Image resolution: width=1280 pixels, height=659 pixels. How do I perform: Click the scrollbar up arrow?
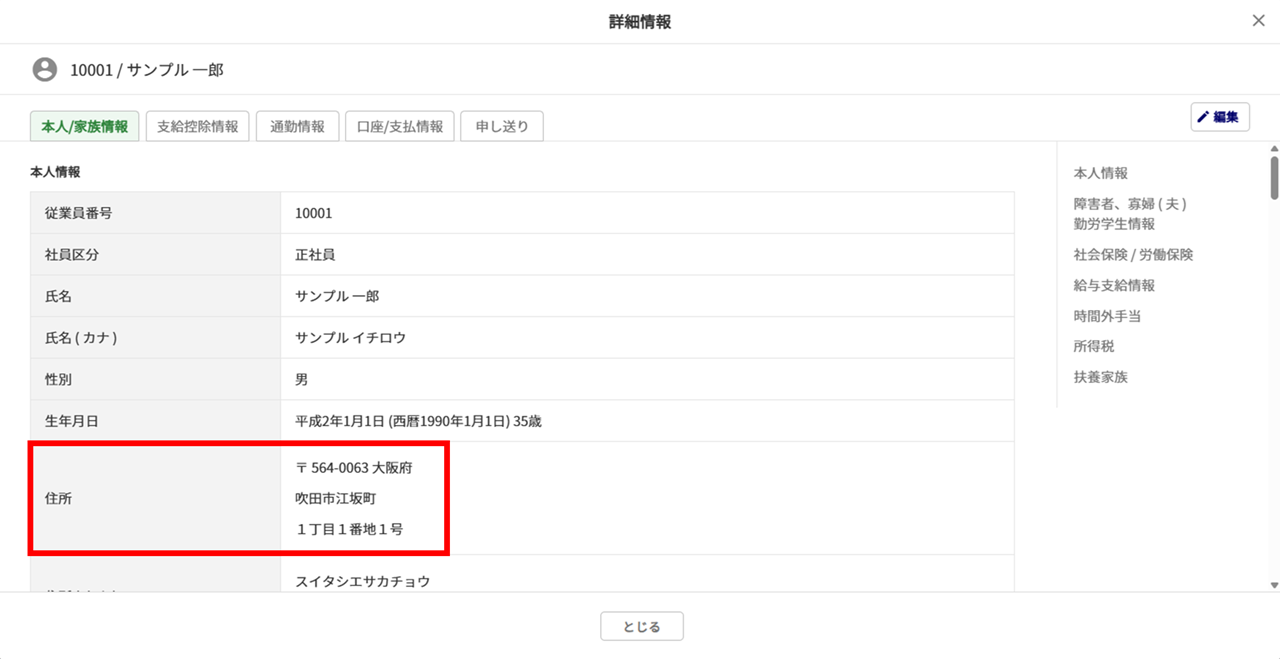pos(1274,148)
